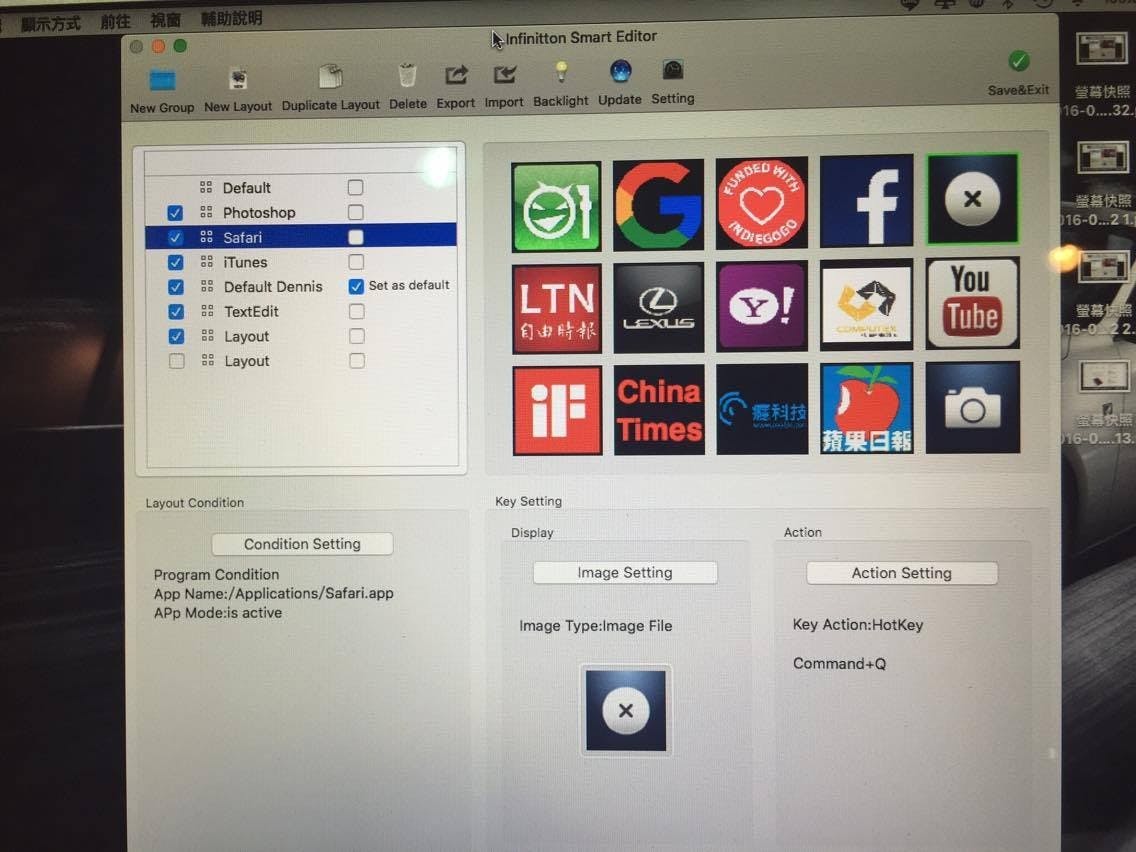The image size is (1136, 852).
Task: Click the 'APp Mode:is active' text
Action: click(x=217, y=613)
